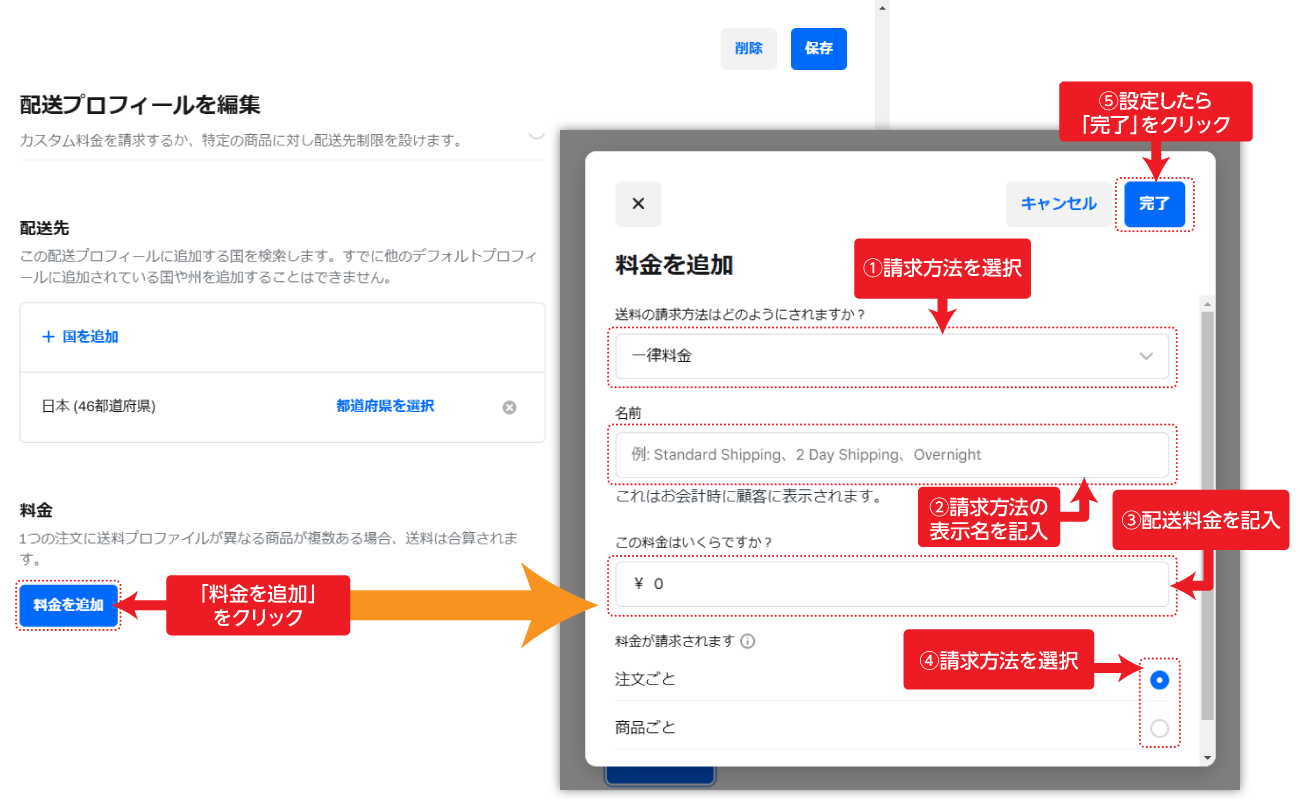Expand the 一律料金 billing method dropdown

tap(890, 357)
